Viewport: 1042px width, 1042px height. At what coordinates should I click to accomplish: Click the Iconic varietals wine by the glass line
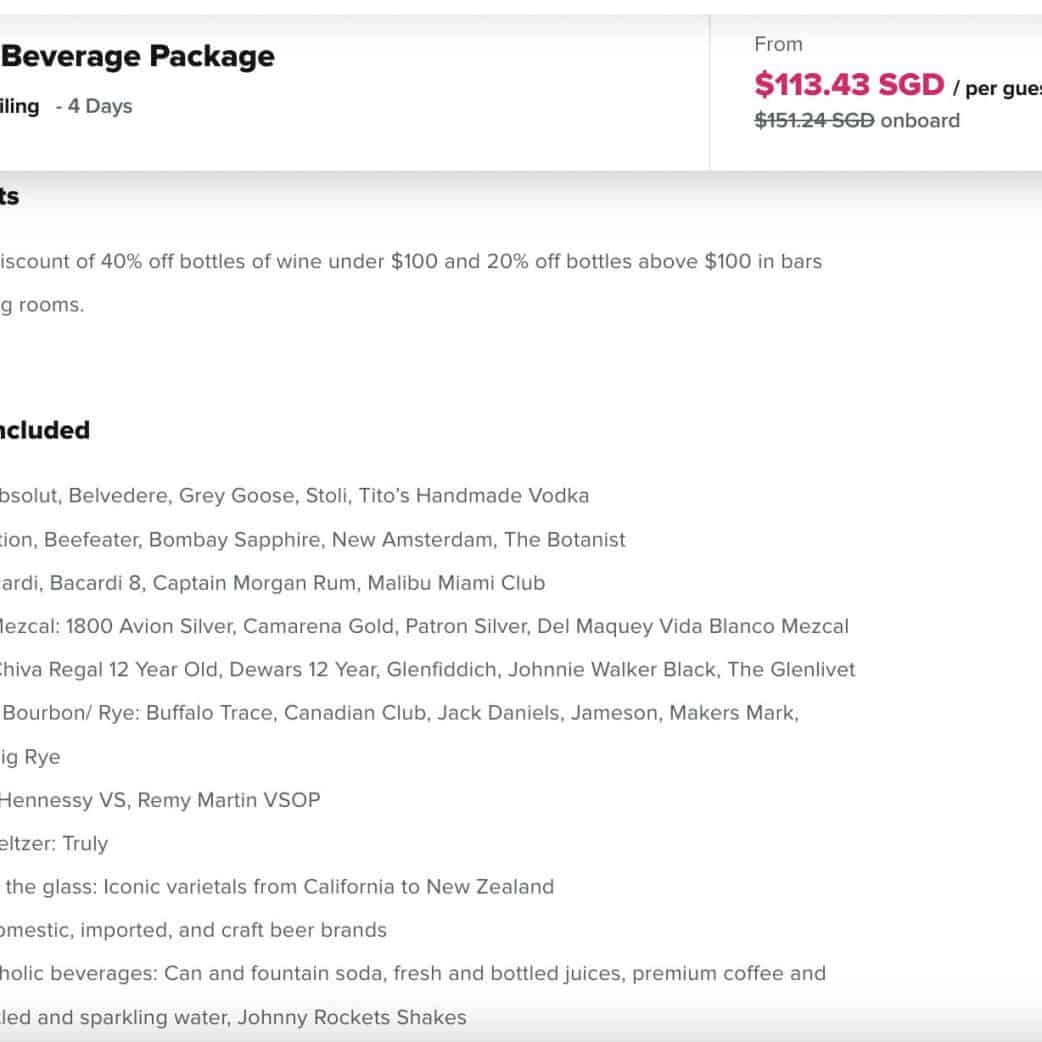pyautogui.click(x=278, y=887)
